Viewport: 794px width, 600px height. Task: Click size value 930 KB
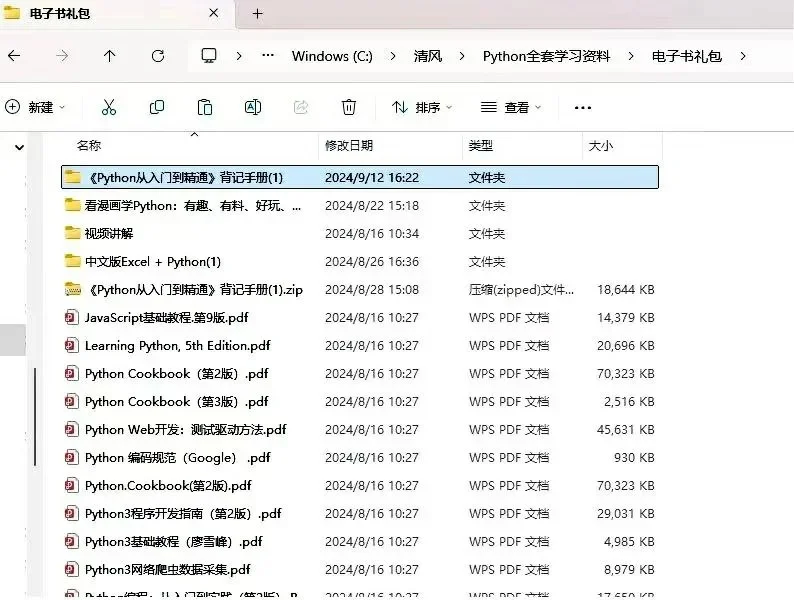(x=634, y=458)
